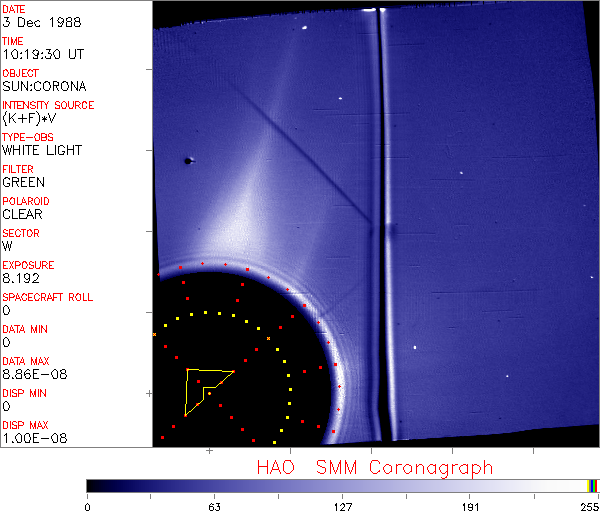This screenshot has width=600, height=512.
Task: Select the INTENSITY SOURCE heading
Action: (48, 105)
